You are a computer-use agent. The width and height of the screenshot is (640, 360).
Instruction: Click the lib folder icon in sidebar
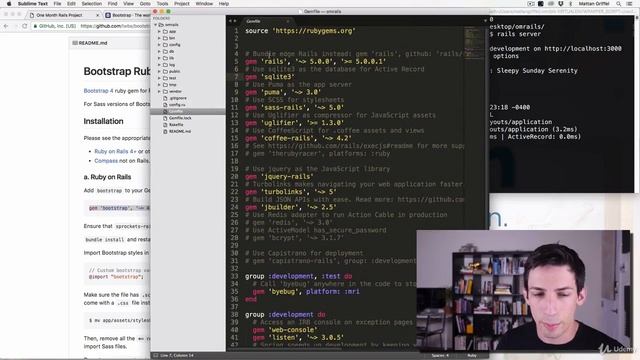165,58
